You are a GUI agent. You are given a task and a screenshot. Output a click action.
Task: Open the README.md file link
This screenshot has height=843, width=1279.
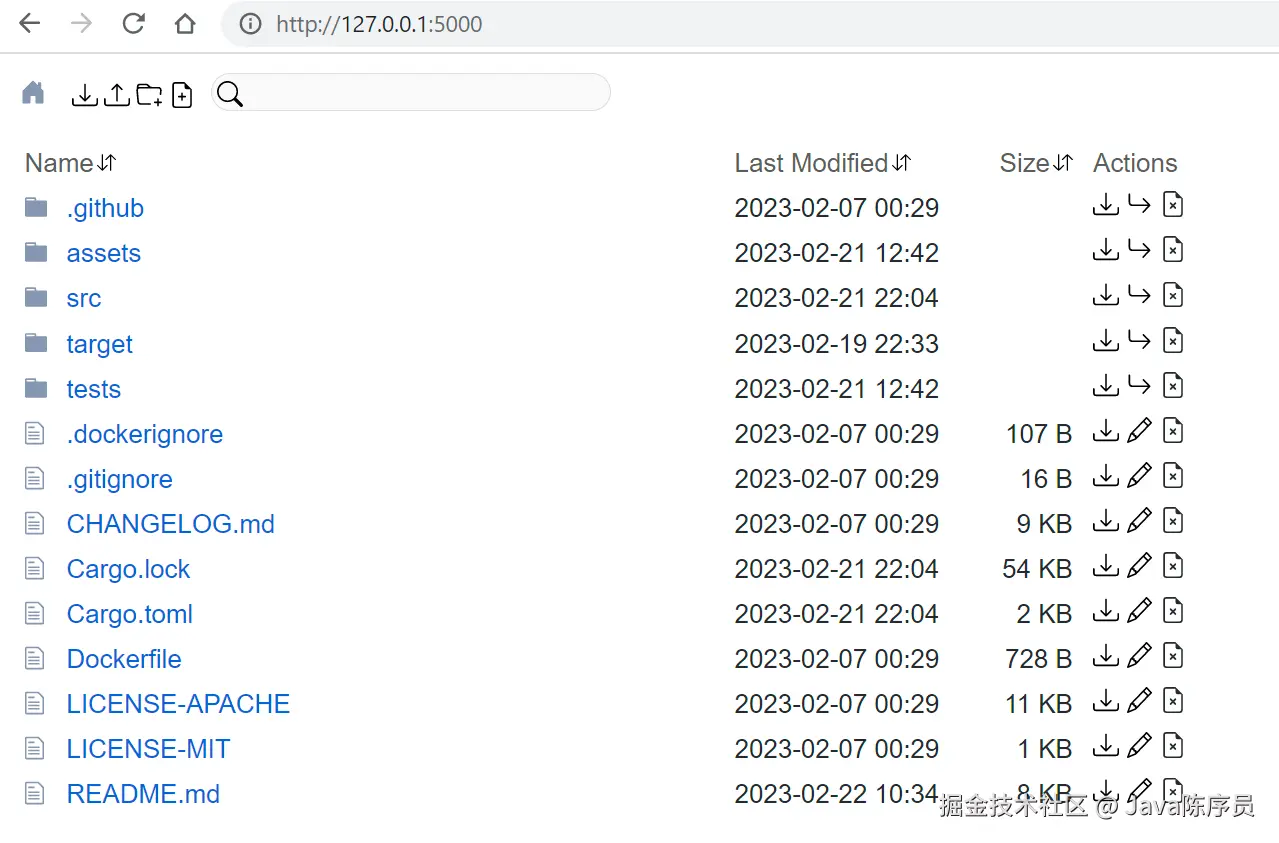pyautogui.click(x=143, y=794)
